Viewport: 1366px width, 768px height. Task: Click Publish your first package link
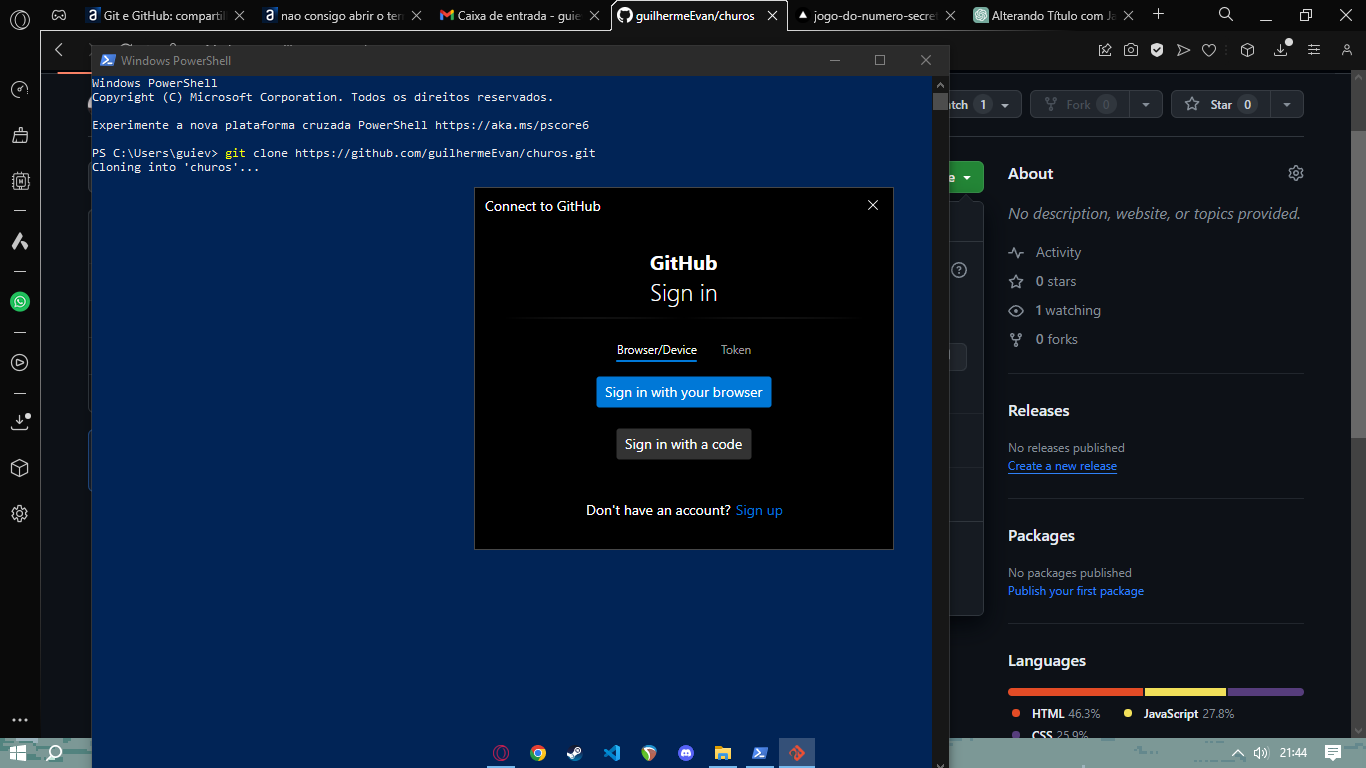click(x=1076, y=591)
